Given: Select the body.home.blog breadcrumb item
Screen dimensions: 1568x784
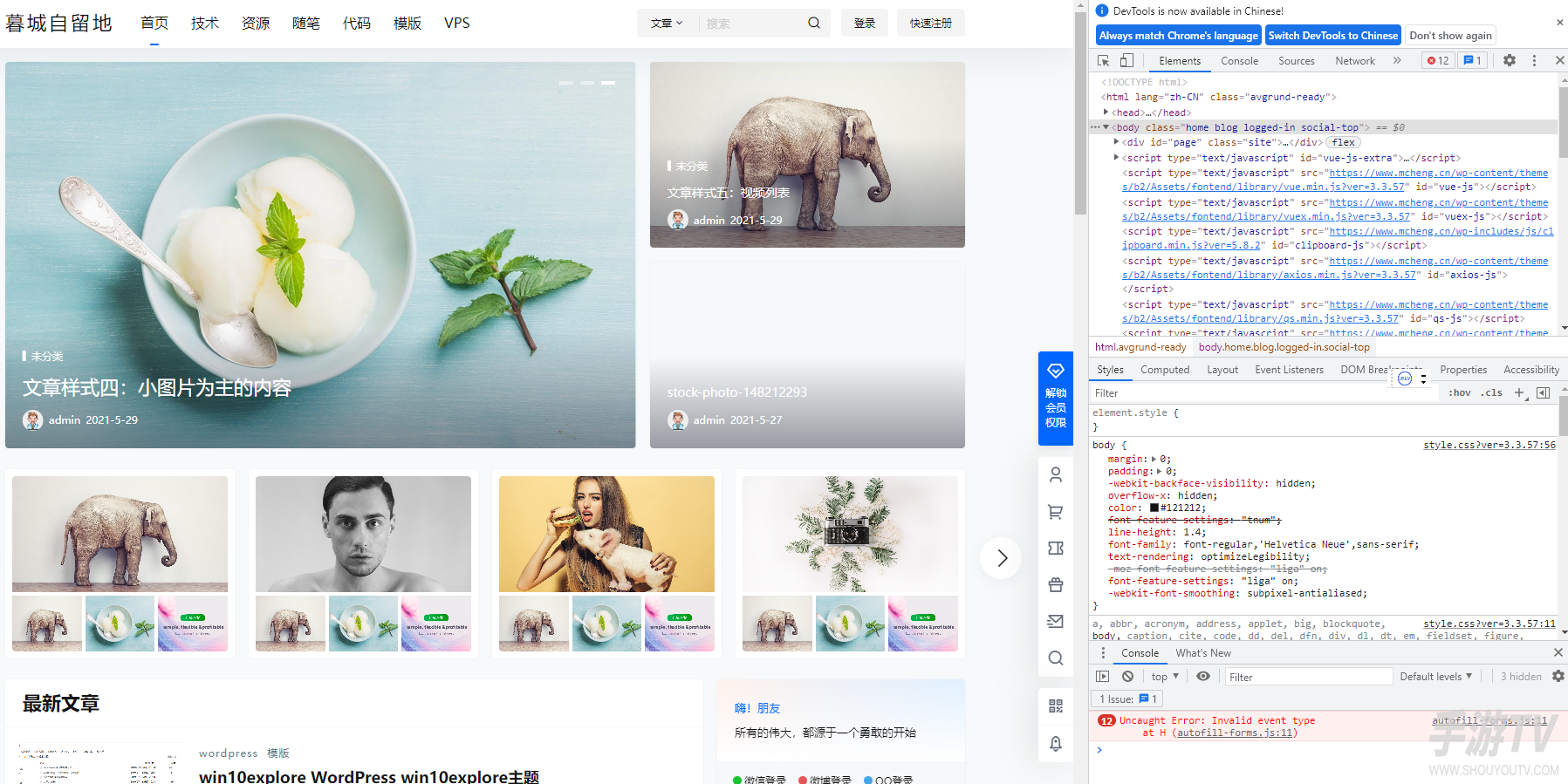Looking at the screenshot, I should point(1284,347).
